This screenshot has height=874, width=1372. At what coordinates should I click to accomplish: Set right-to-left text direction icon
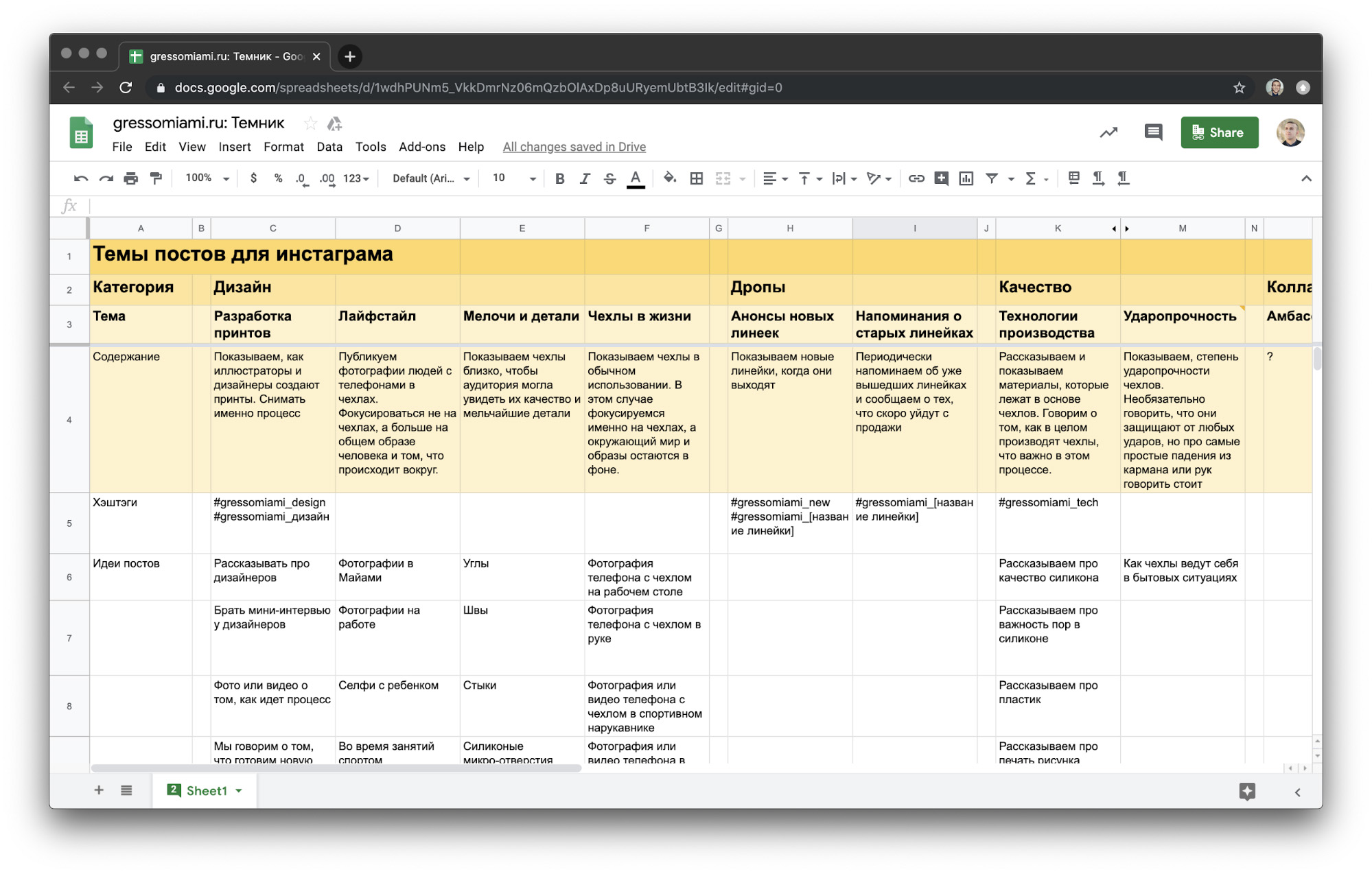coord(1124,178)
